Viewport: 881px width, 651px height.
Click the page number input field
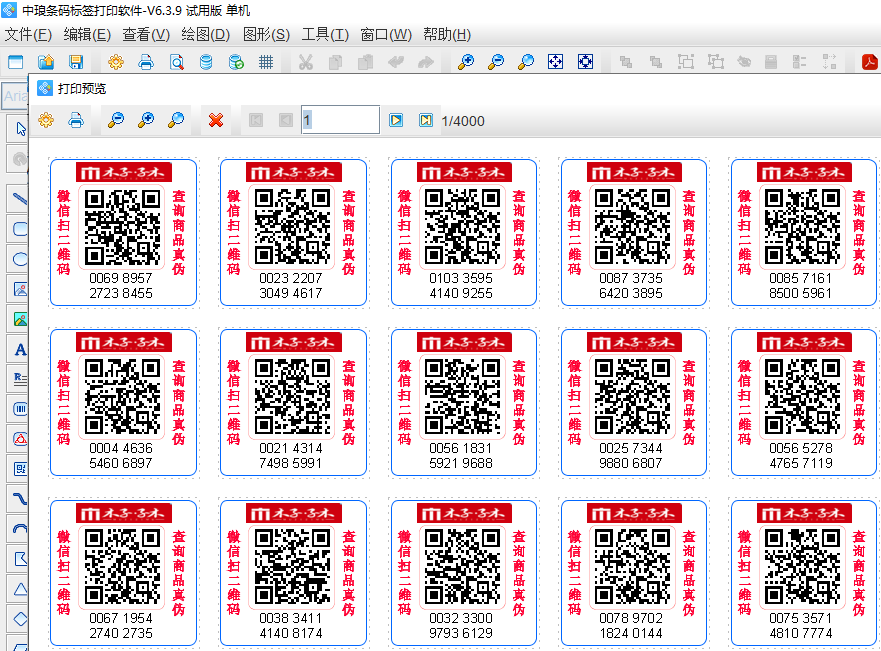pos(340,121)
